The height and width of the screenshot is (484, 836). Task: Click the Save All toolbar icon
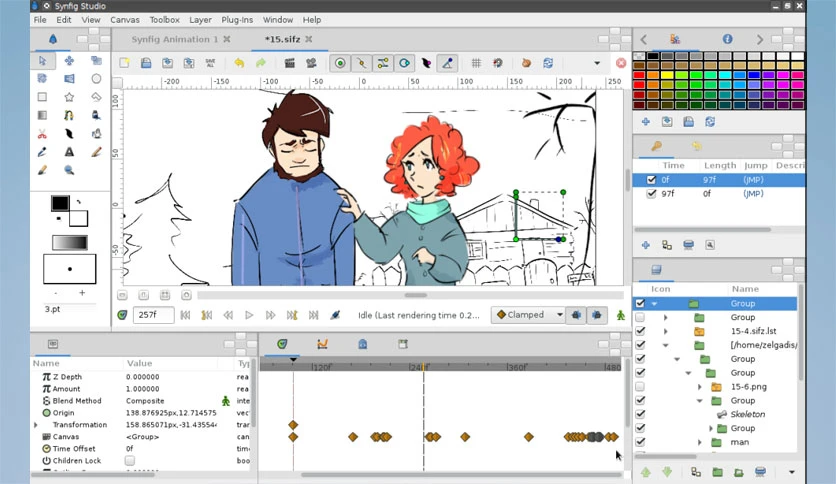210,63
